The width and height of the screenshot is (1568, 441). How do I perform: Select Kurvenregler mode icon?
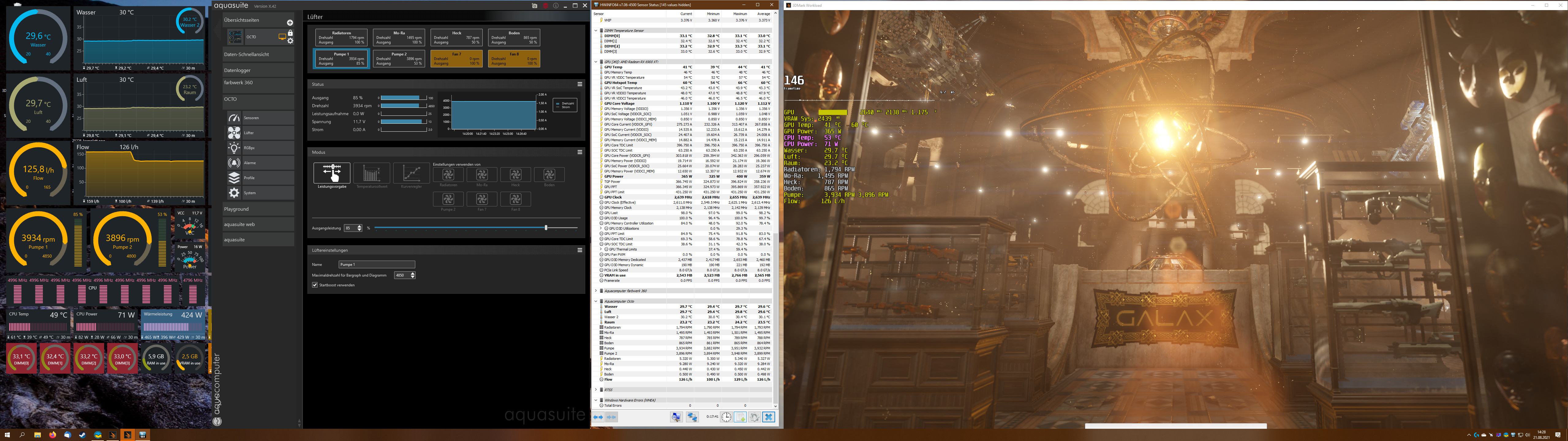411,173
